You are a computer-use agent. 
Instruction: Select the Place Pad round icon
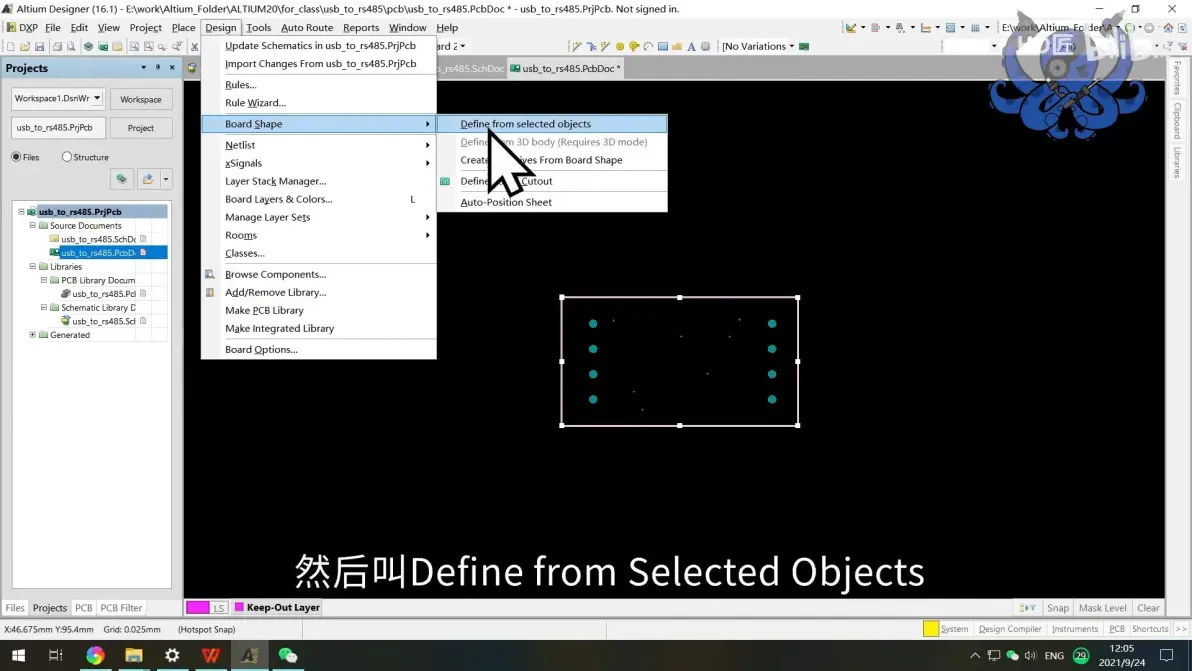pyautogui.click(x=620, y=46)
